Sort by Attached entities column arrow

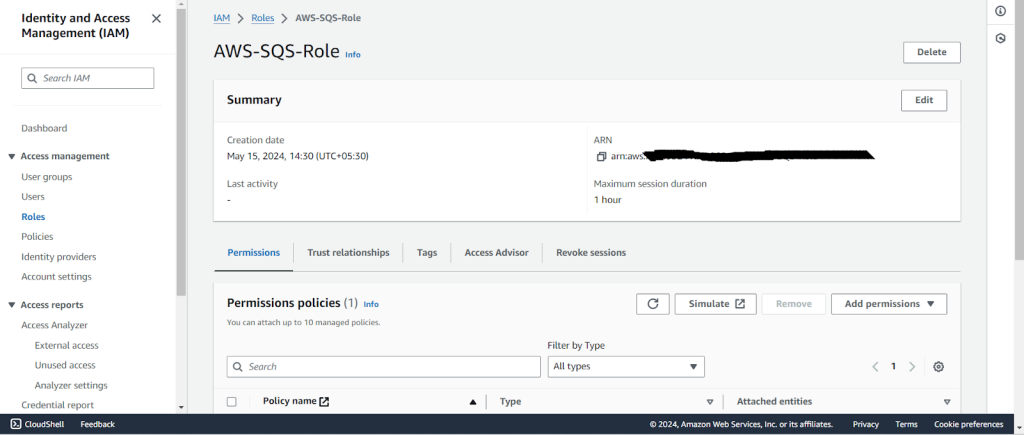[x=947, y=402]
